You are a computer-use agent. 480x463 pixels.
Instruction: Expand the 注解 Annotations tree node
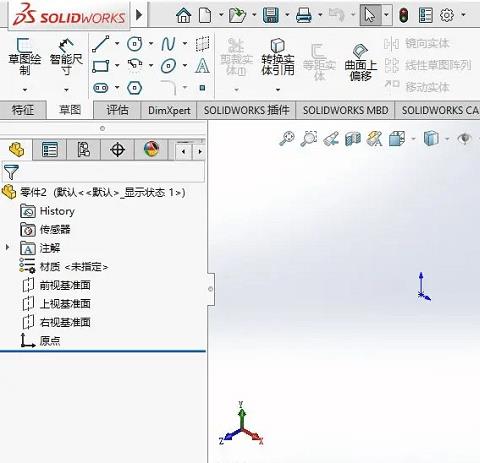click(x=7, y=248)
